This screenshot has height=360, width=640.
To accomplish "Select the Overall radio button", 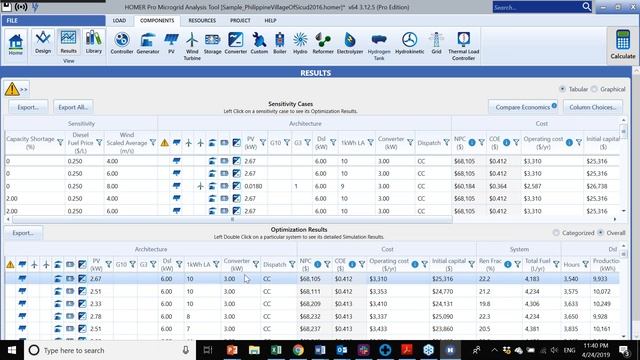I will coord(600,233).
